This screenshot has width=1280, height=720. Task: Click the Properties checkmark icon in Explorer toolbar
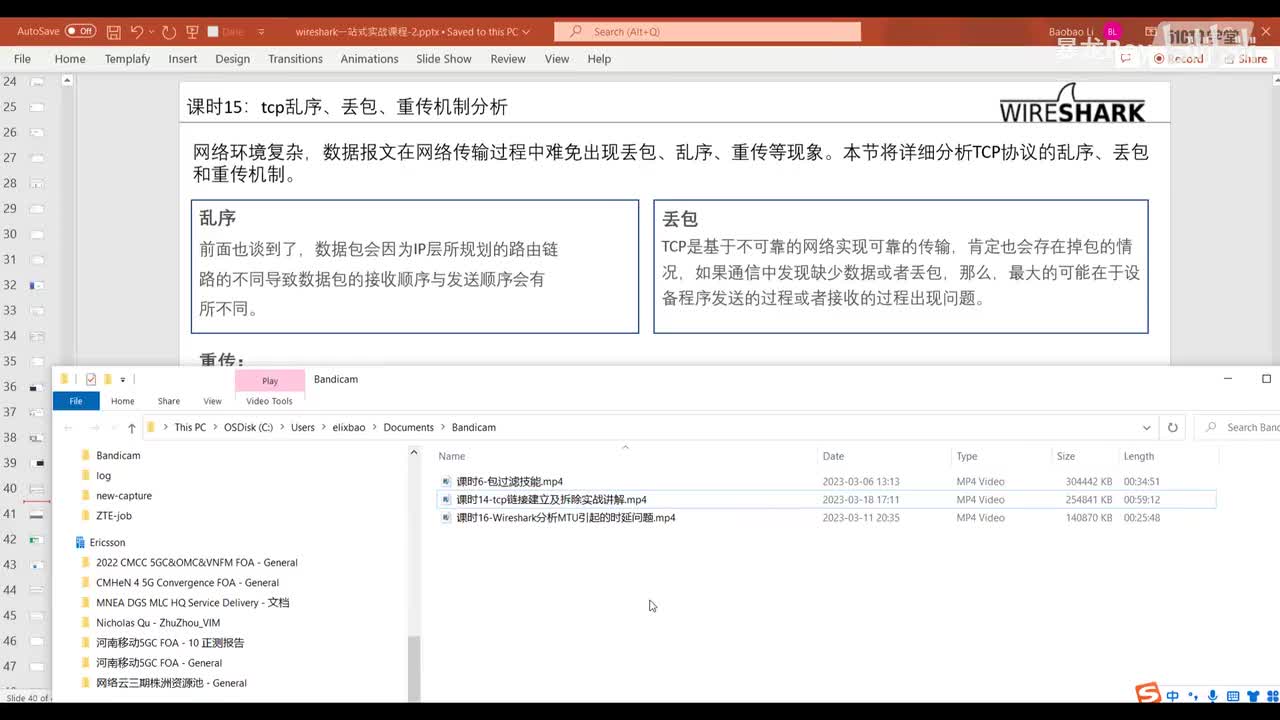[91, 379]
